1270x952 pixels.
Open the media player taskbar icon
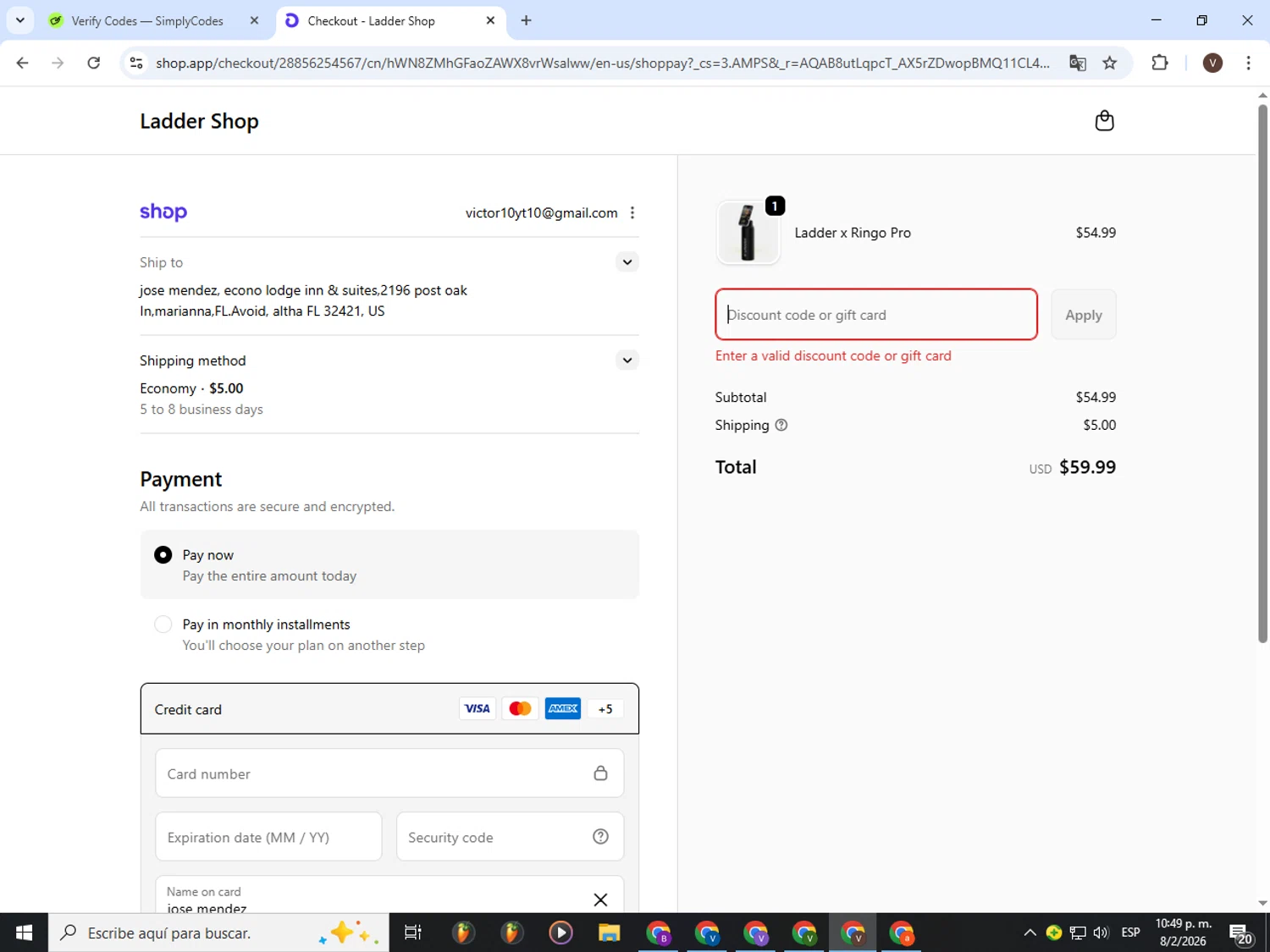(x=560, y=933)
